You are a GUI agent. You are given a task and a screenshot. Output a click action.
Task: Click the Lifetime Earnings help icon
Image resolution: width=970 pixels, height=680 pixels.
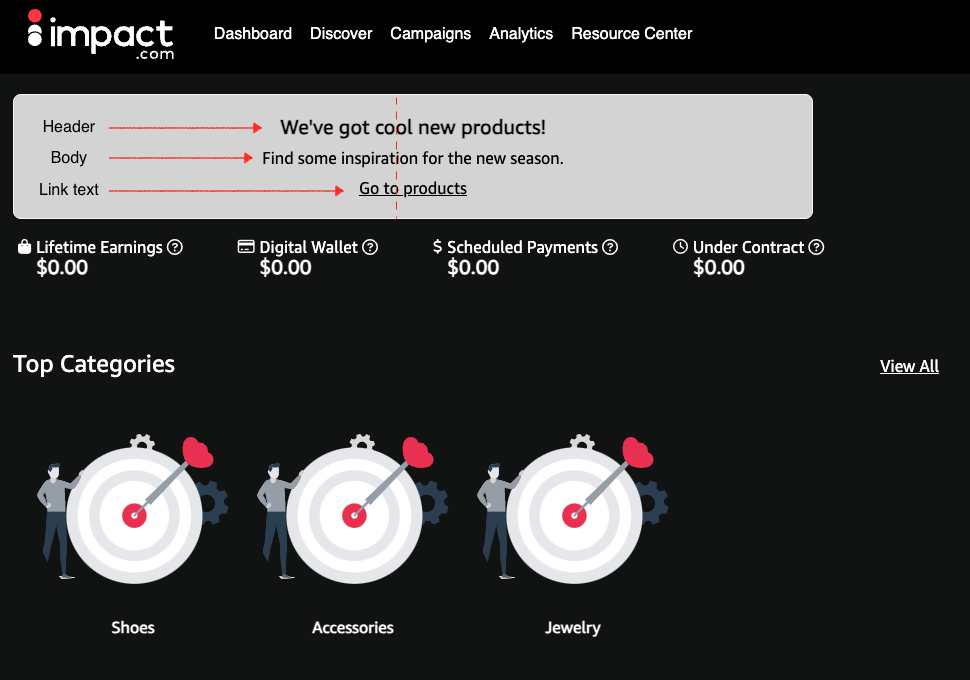[x=175, y=247]
